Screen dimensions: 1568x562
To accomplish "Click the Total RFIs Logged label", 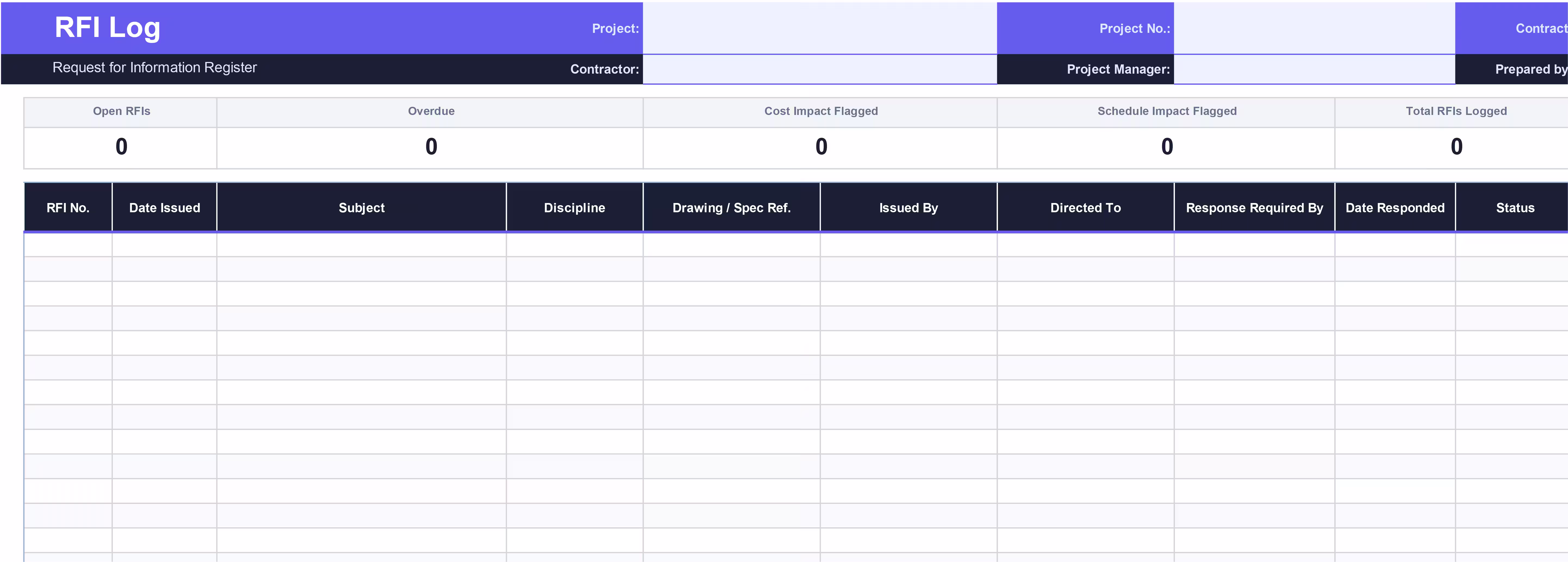I will pos(1456,111).
